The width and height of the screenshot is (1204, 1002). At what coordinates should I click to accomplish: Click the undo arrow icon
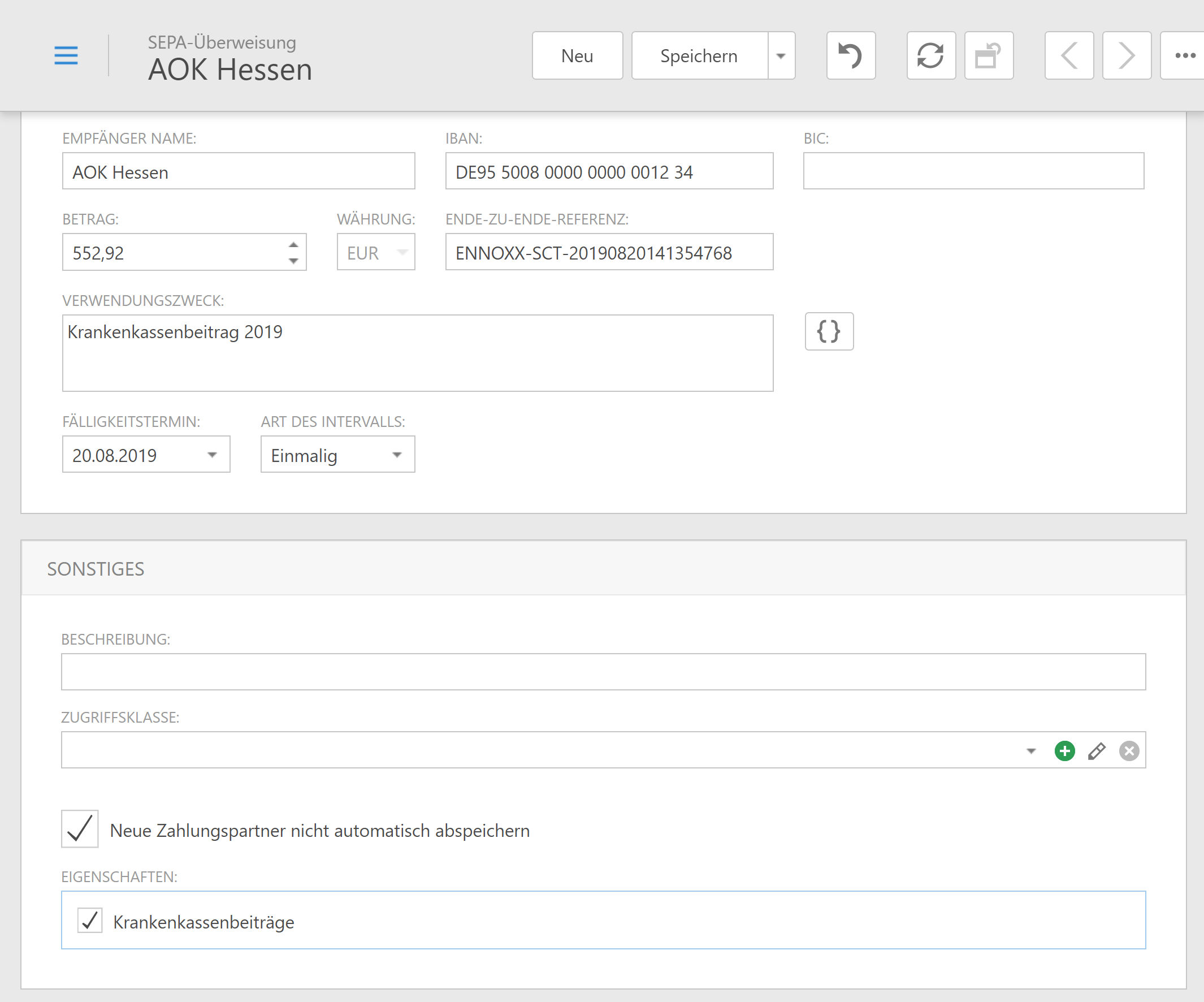[x=850, y=55]
